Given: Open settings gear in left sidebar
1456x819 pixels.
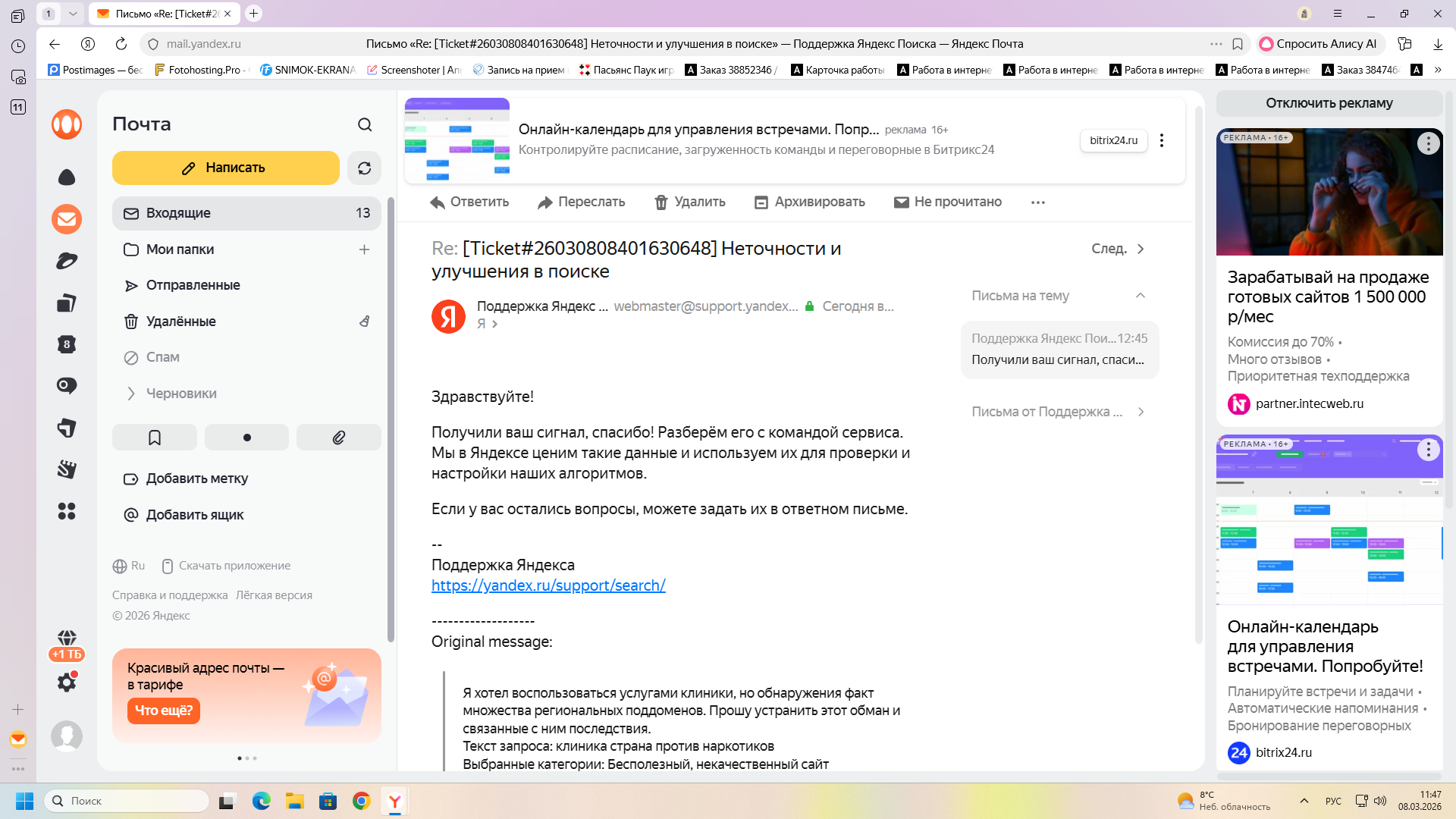Looking at the screenshot, I should tap(67, 682).
